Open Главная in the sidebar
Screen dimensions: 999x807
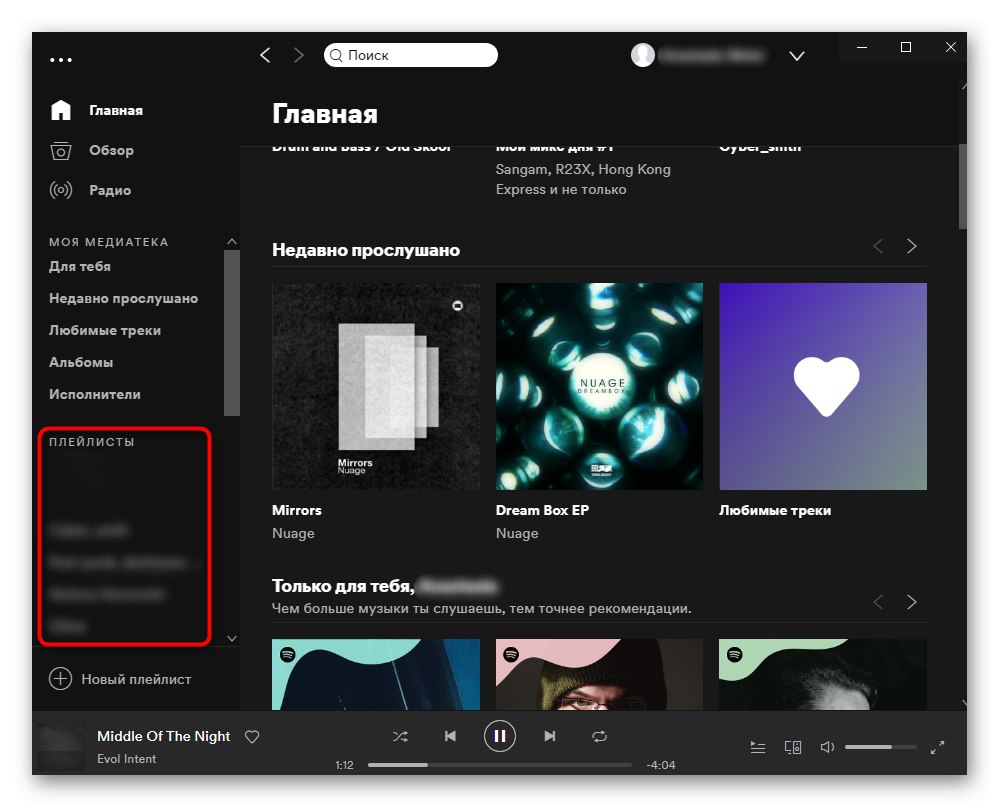click(x=116, y=111)
